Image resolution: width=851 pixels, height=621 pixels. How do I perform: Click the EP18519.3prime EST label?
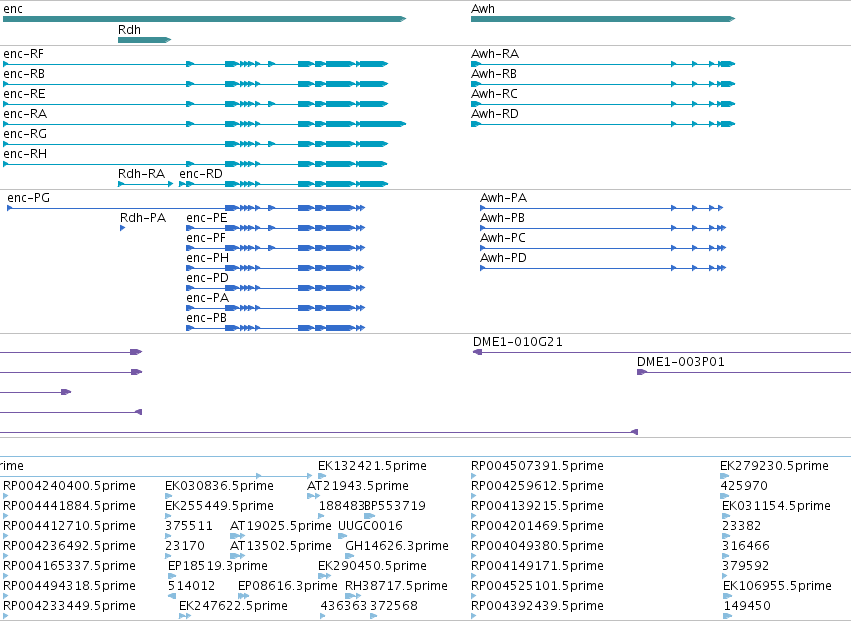tap(218, 566)
